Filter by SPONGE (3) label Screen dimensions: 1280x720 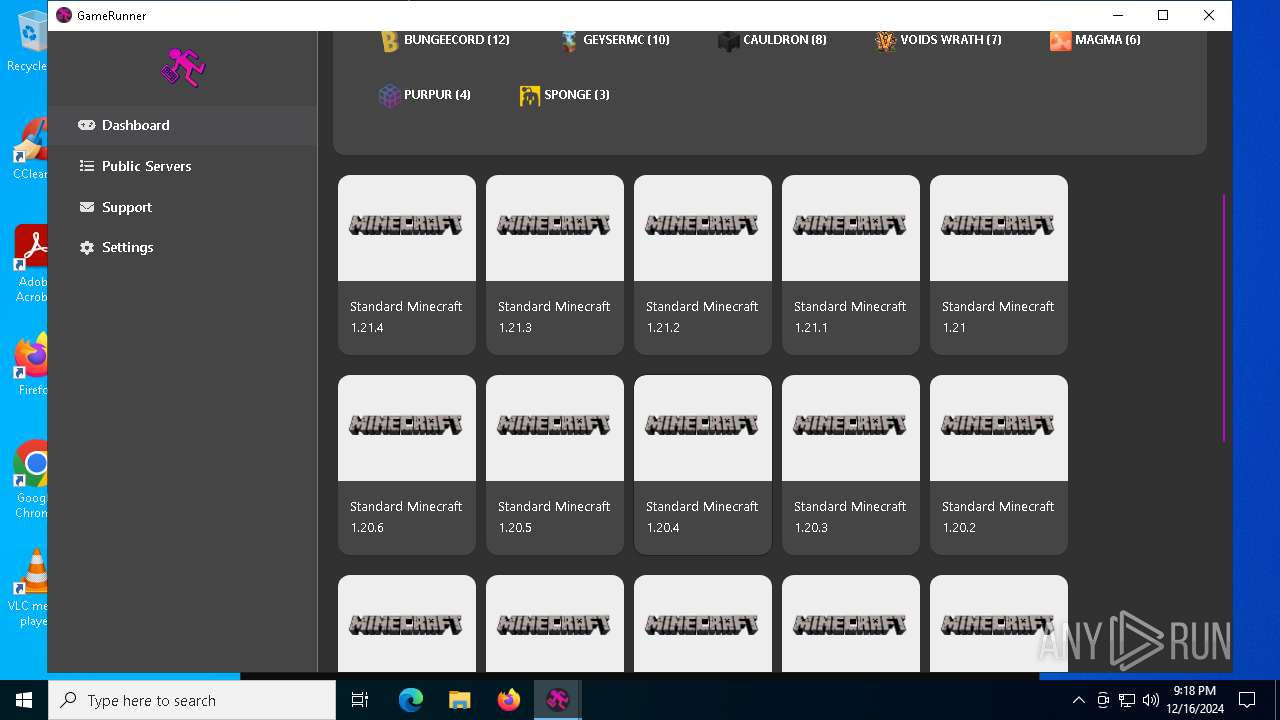click(577, 95)
